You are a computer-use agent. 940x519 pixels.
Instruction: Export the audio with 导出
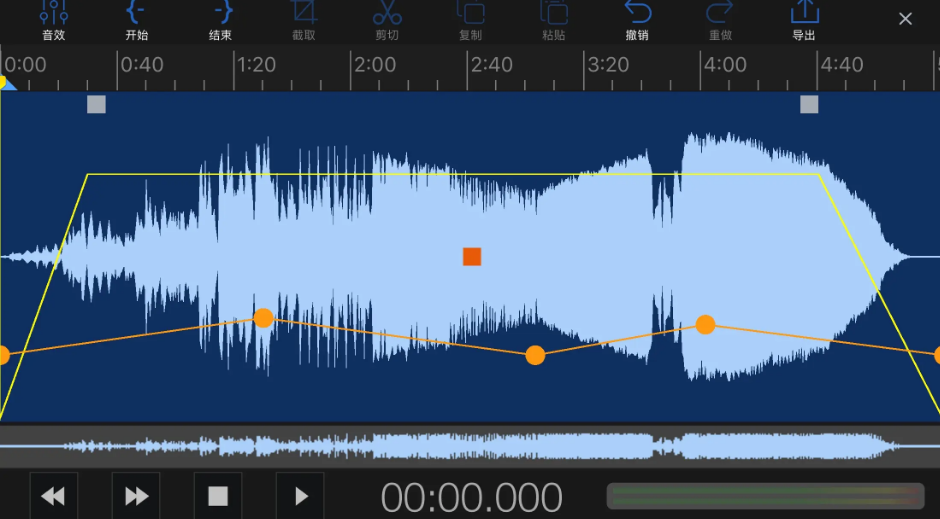(x=804, y=20)
